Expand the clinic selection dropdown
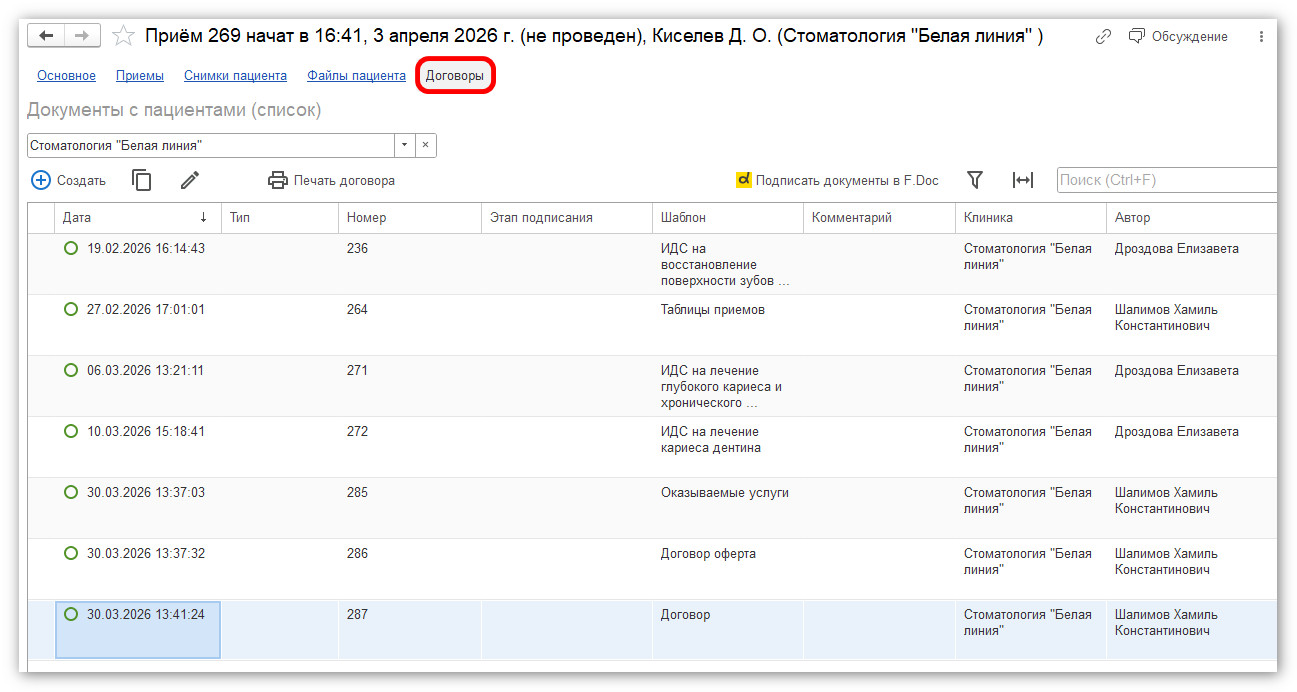This screenshot has width=1297, height=692. [404, 146]
